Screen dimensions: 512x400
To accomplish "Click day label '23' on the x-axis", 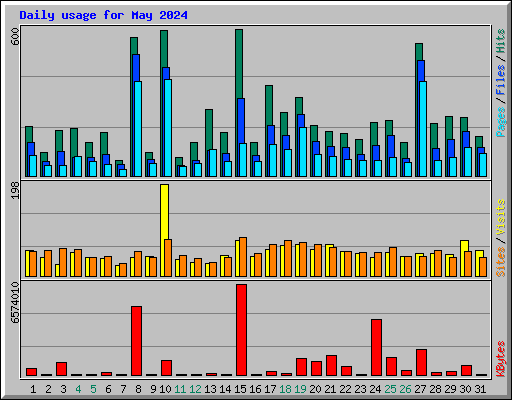I will [360, 389].
